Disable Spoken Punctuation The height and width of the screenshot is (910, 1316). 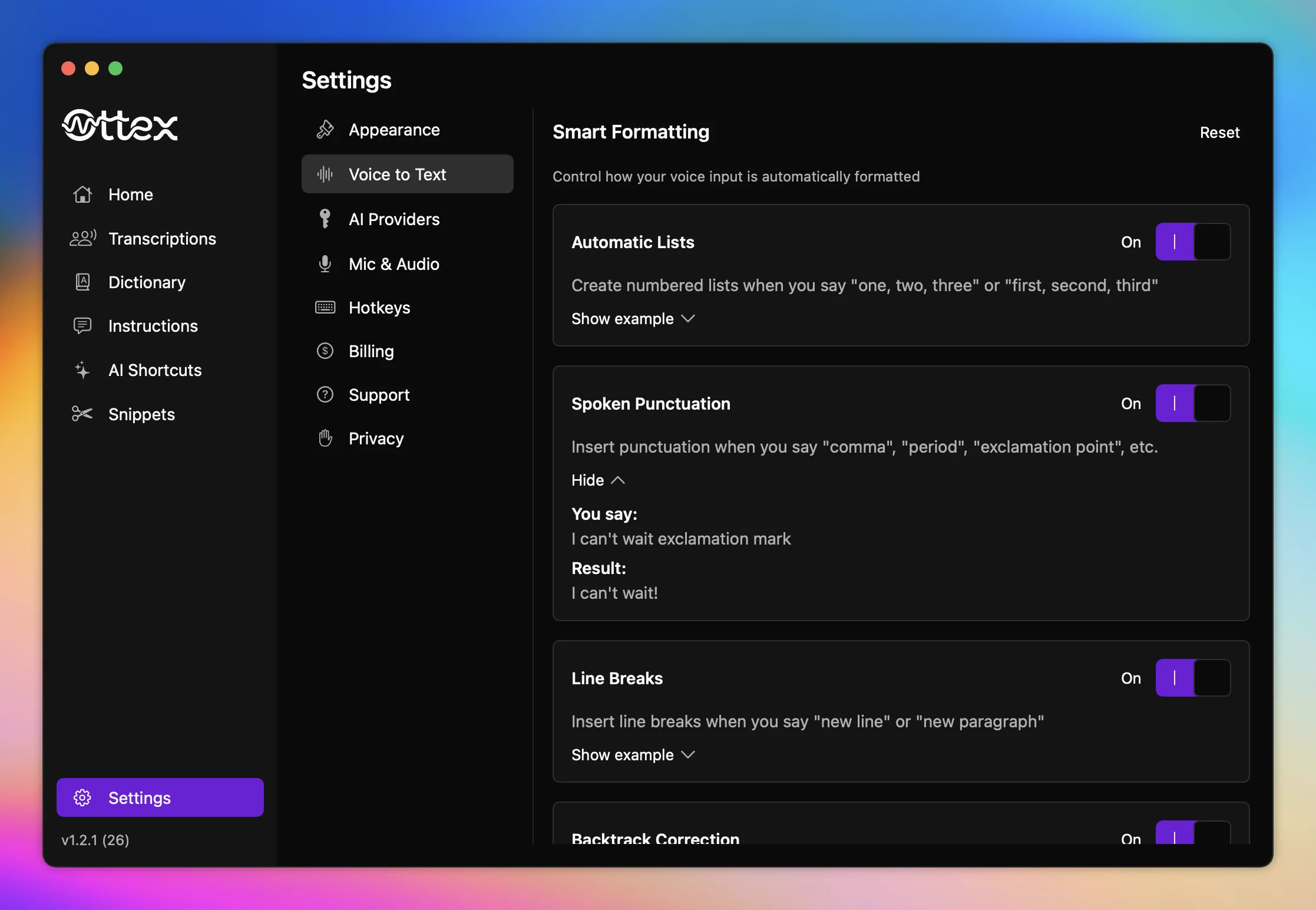(x=1193, y=403)
